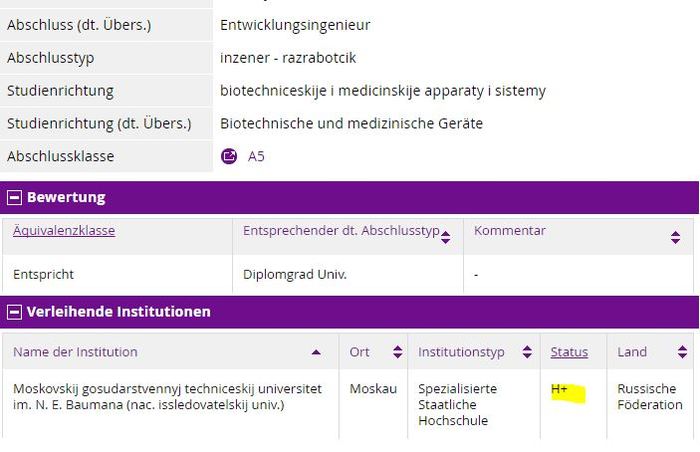The height and width of the screenshot is (452, 700).
Task: Select the Moskovskij gosudarstvennyj universitet institution cell
Action: [x=167, y=396]
